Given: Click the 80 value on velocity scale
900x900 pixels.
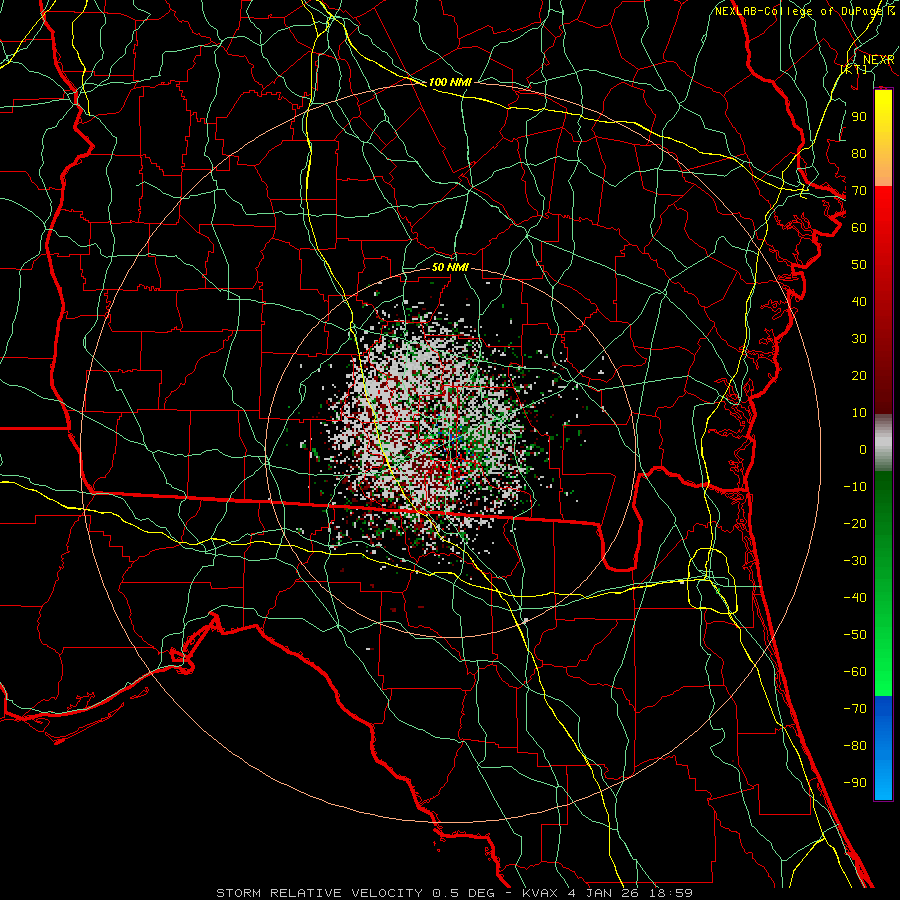Looking at the screenshot, I should pos(859,153).
